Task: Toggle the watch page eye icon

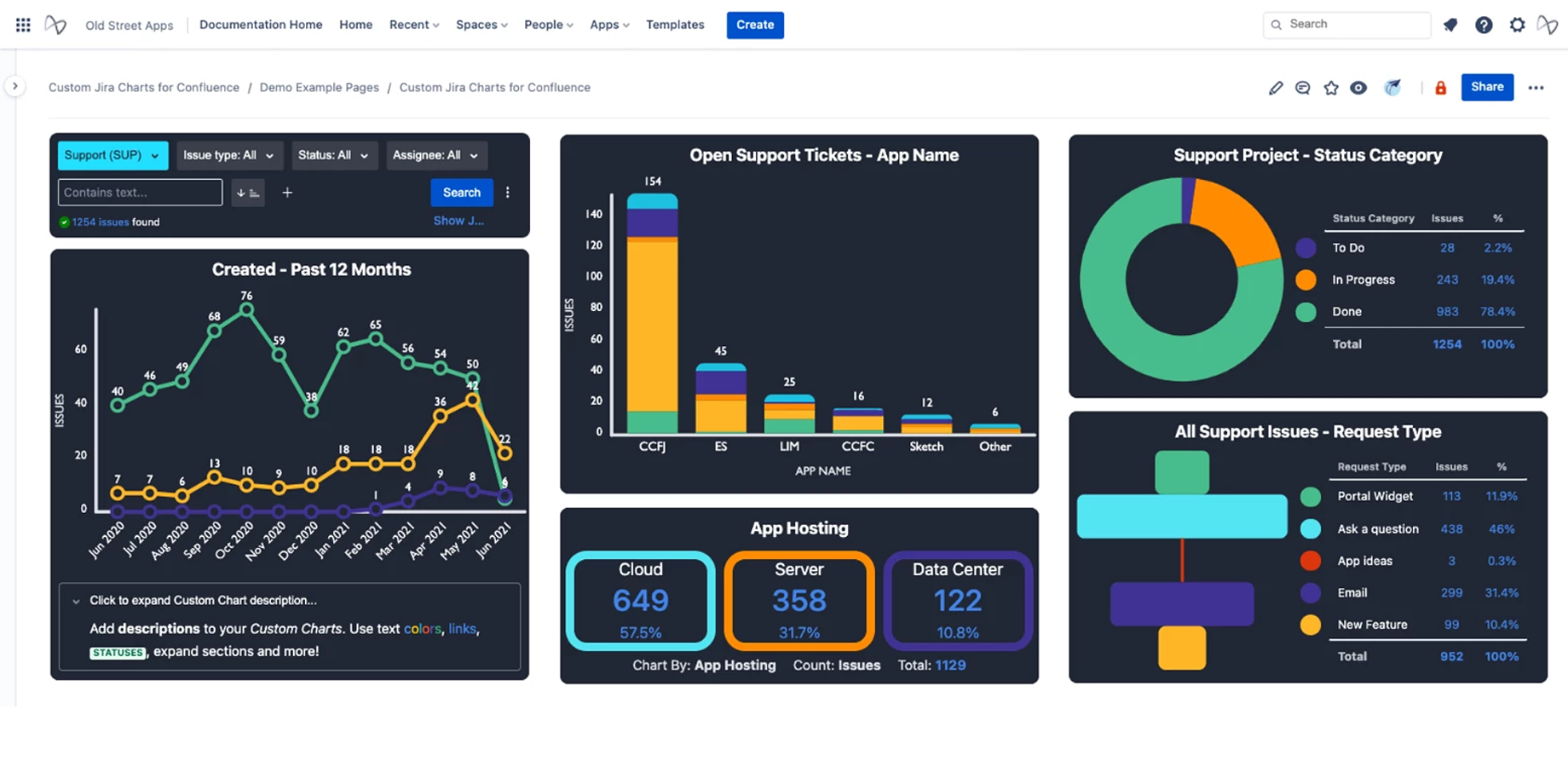Action: pos(1358,88)
